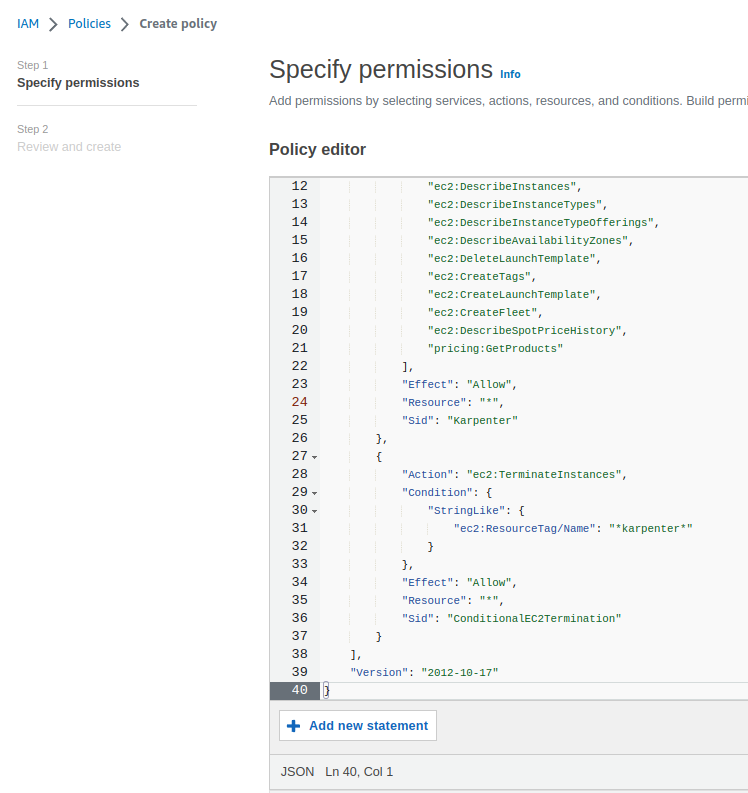Viewport: 748px width, 793px height.
Task: Click the "*karpenter*" tag value
Action: pyautogui.click(x=650, y=528)
